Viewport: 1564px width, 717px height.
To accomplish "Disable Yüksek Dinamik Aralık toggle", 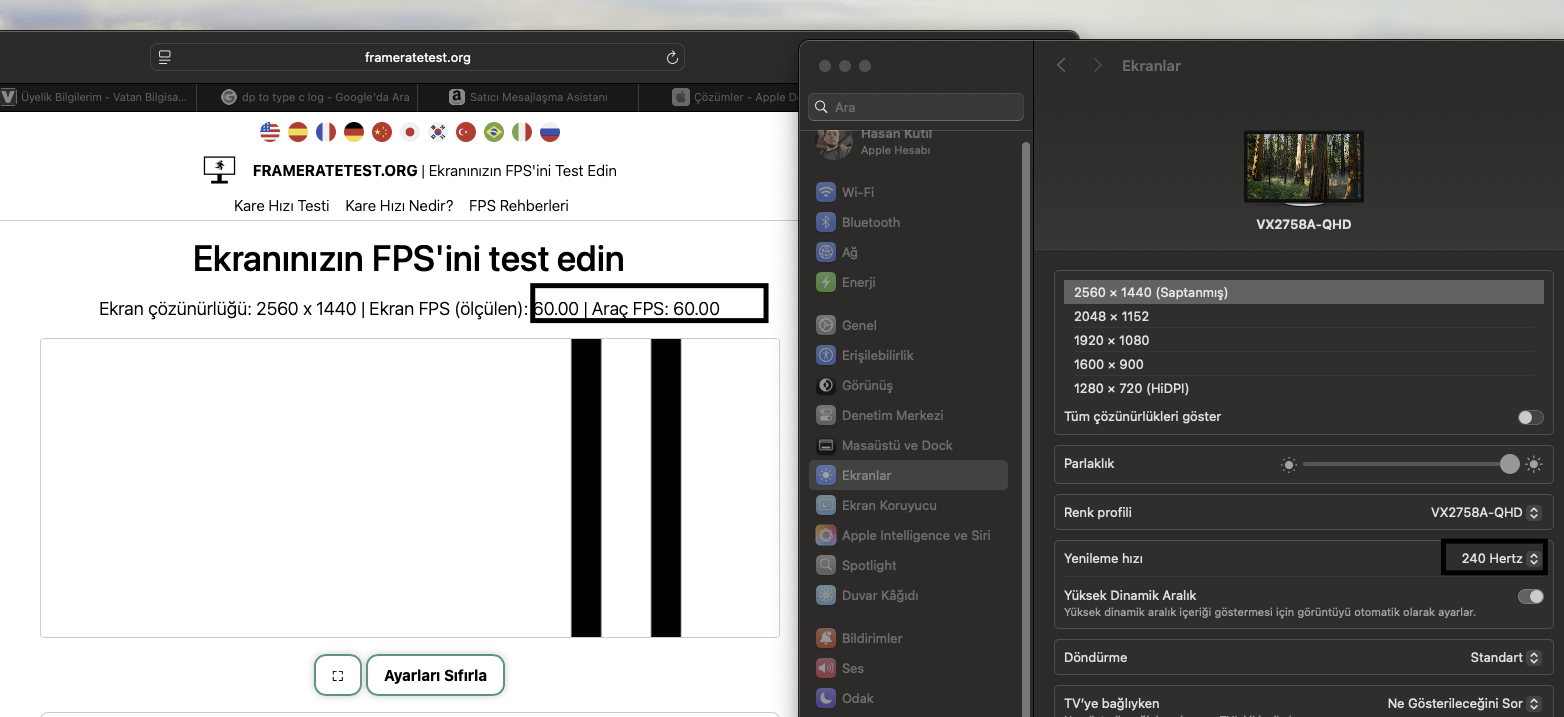I will pos(1530,596).
